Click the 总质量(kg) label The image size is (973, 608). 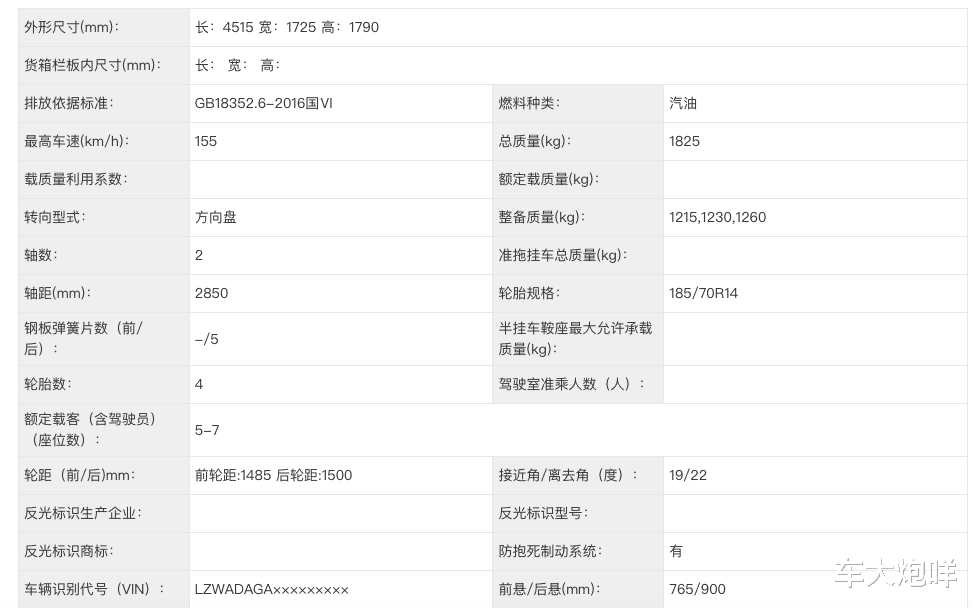[x=535, y=141]
